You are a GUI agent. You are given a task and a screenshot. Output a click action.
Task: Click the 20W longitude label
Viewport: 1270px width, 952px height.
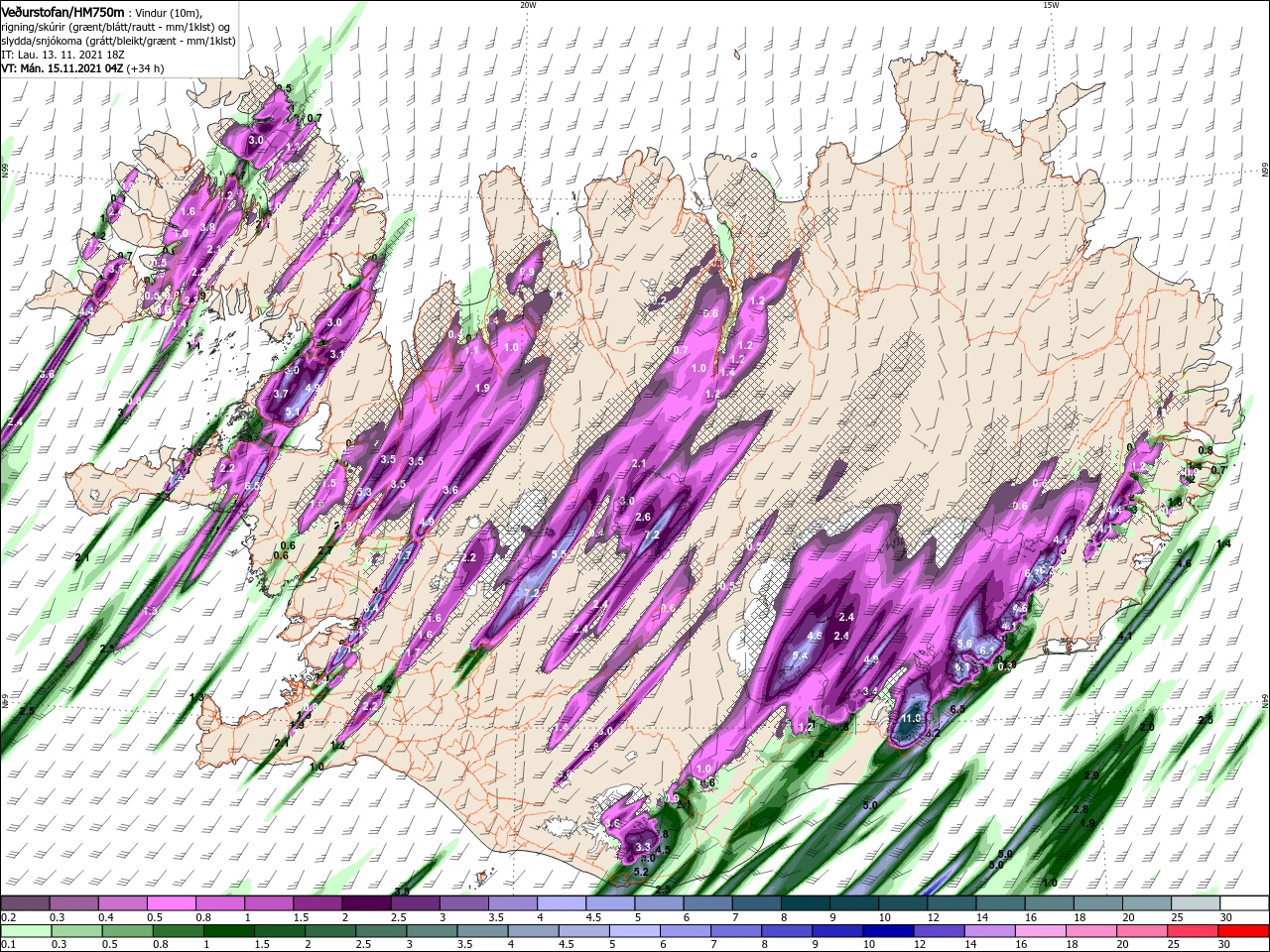click(527, 5)
